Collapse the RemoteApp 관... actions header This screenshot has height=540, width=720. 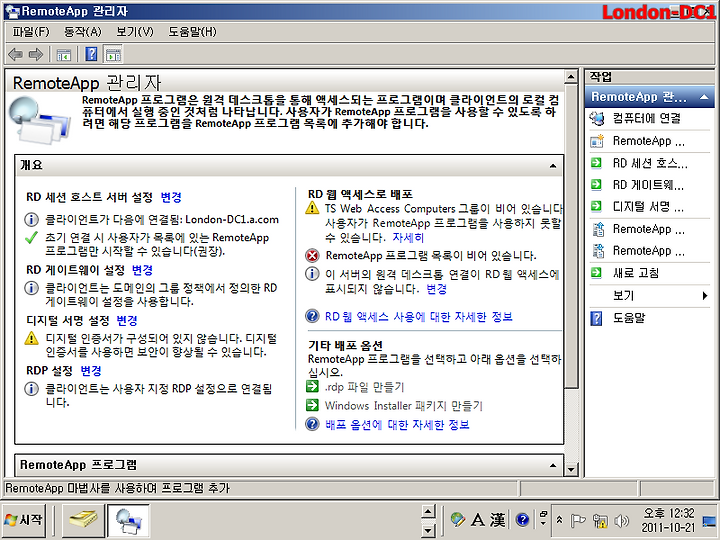tap(703, 97)
